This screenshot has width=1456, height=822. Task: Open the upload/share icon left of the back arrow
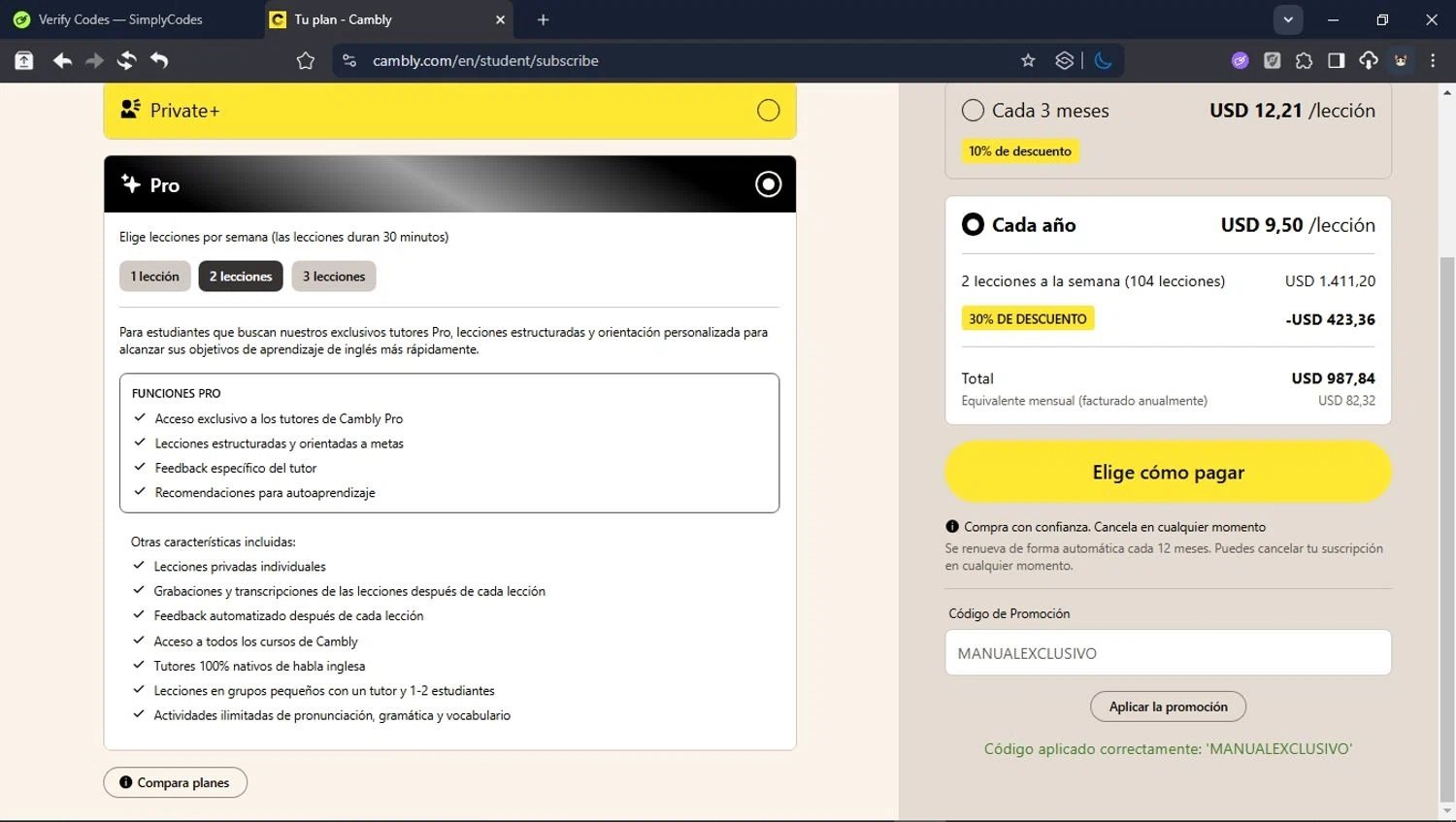(24, 61)
